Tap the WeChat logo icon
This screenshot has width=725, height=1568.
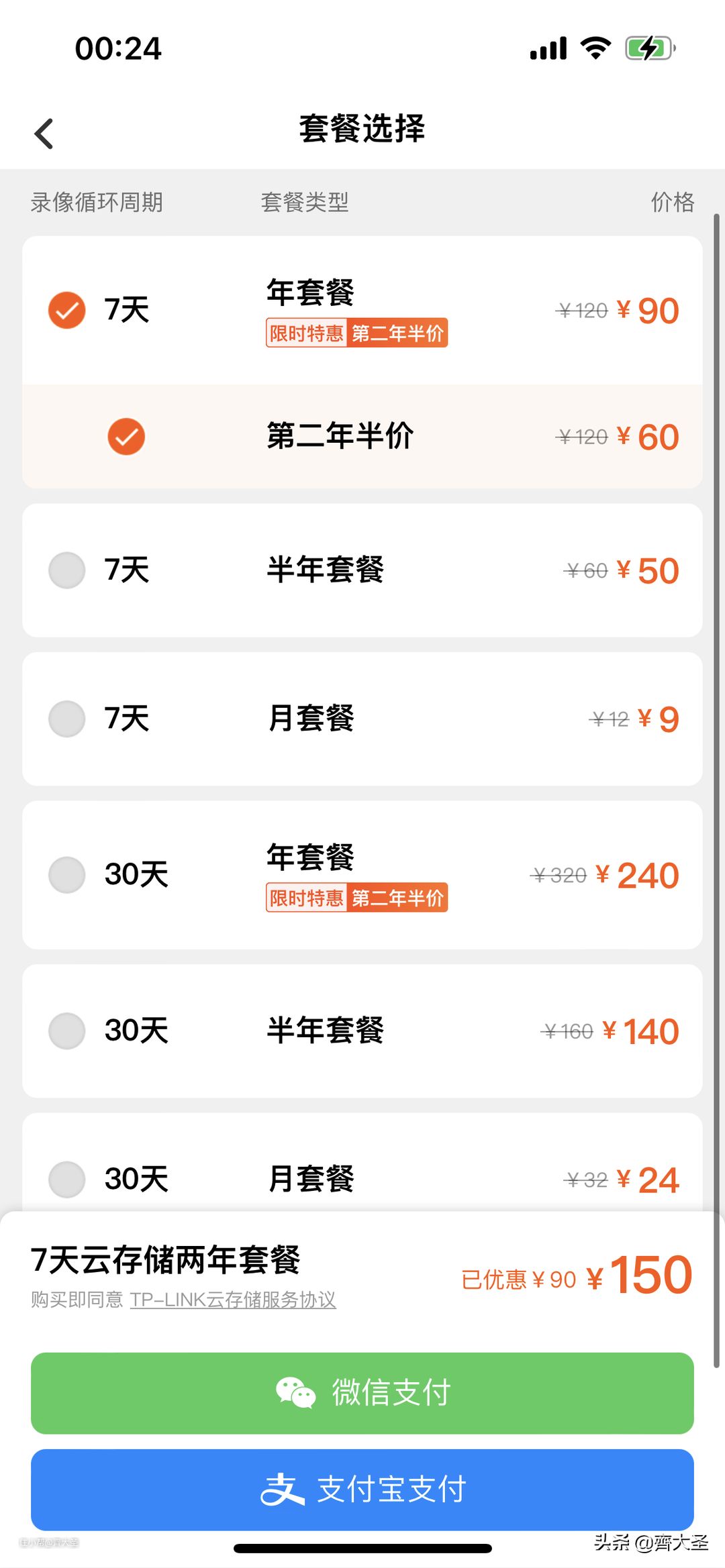click(295, 1393)
